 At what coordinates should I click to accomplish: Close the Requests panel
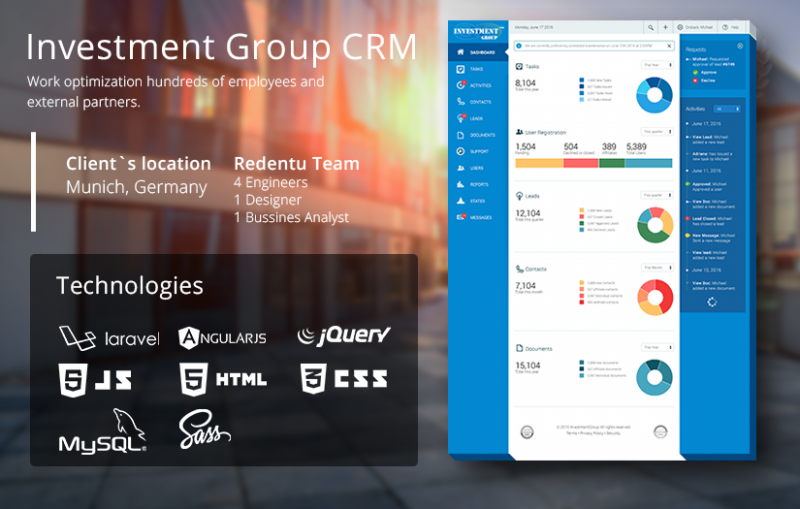point(740,46)
